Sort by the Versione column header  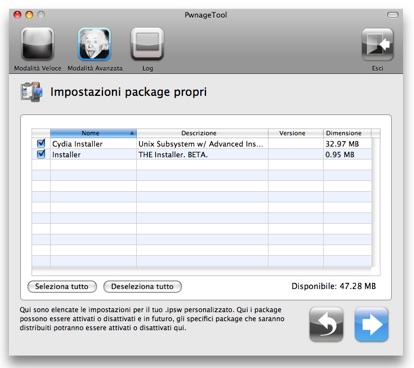[x=296, y=133]
